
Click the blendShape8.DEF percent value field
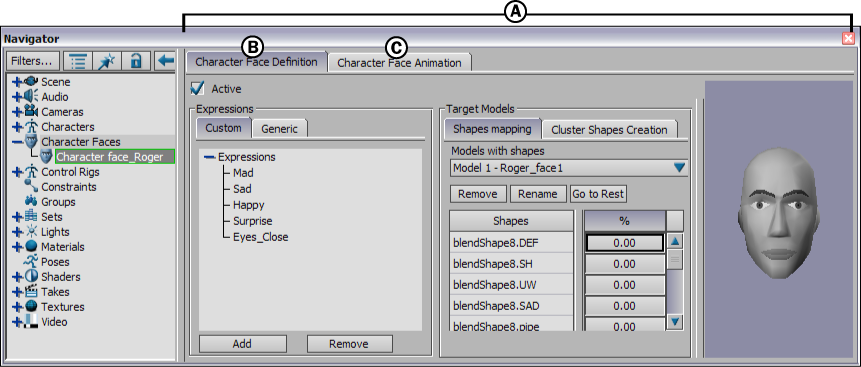point(624,243)
